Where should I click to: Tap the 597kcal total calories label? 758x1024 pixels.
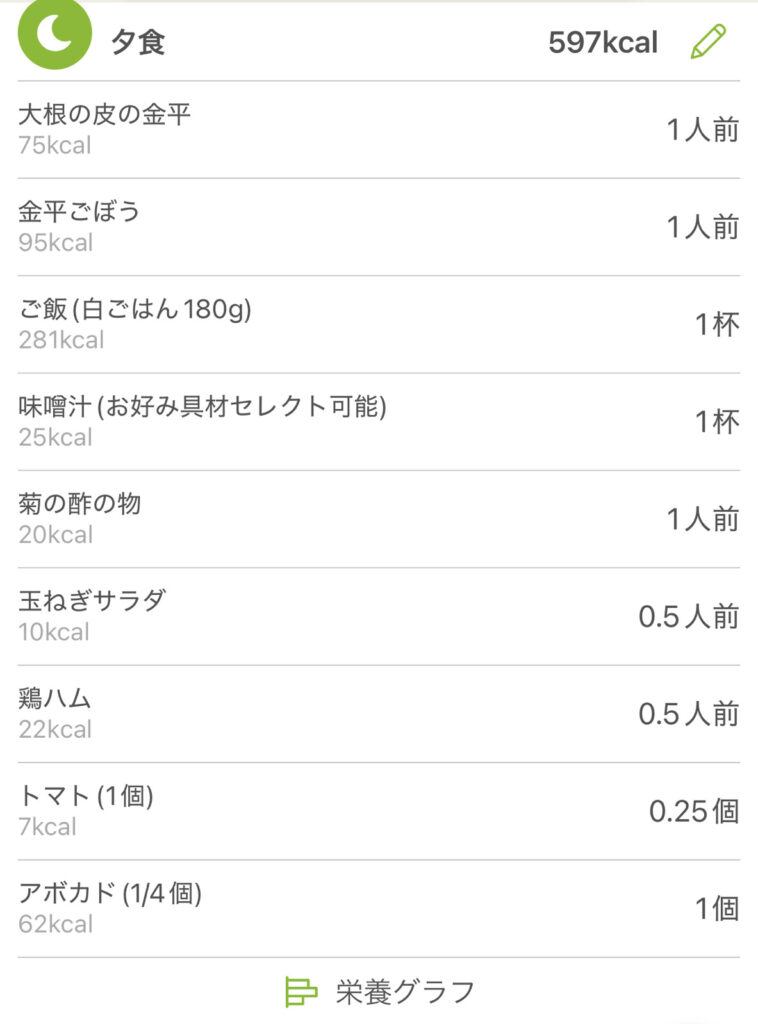(603, 43)
